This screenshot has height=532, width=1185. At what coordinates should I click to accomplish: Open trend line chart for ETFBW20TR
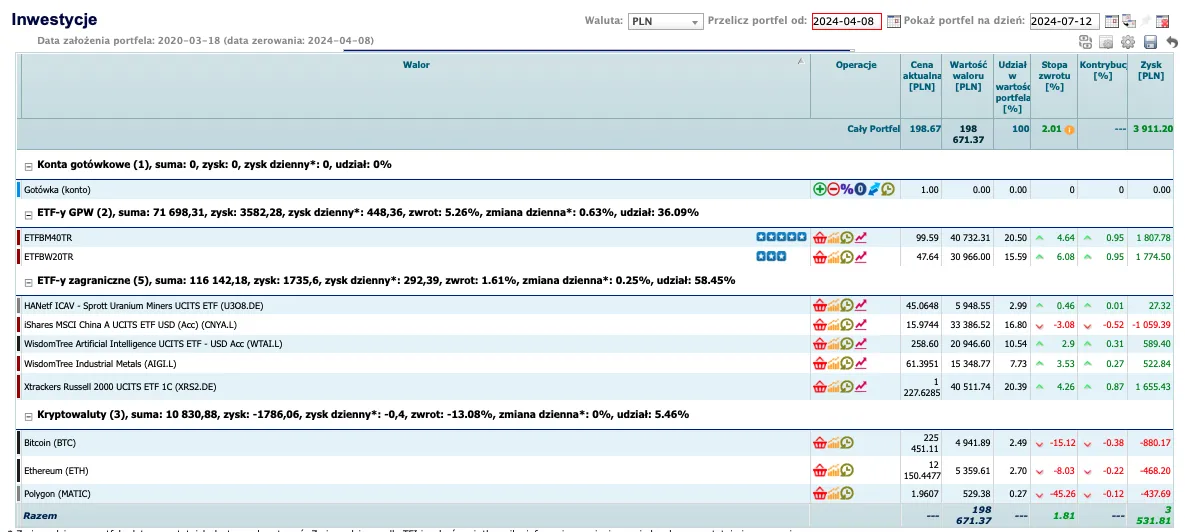pyautogui.click(x=861, y=257)
